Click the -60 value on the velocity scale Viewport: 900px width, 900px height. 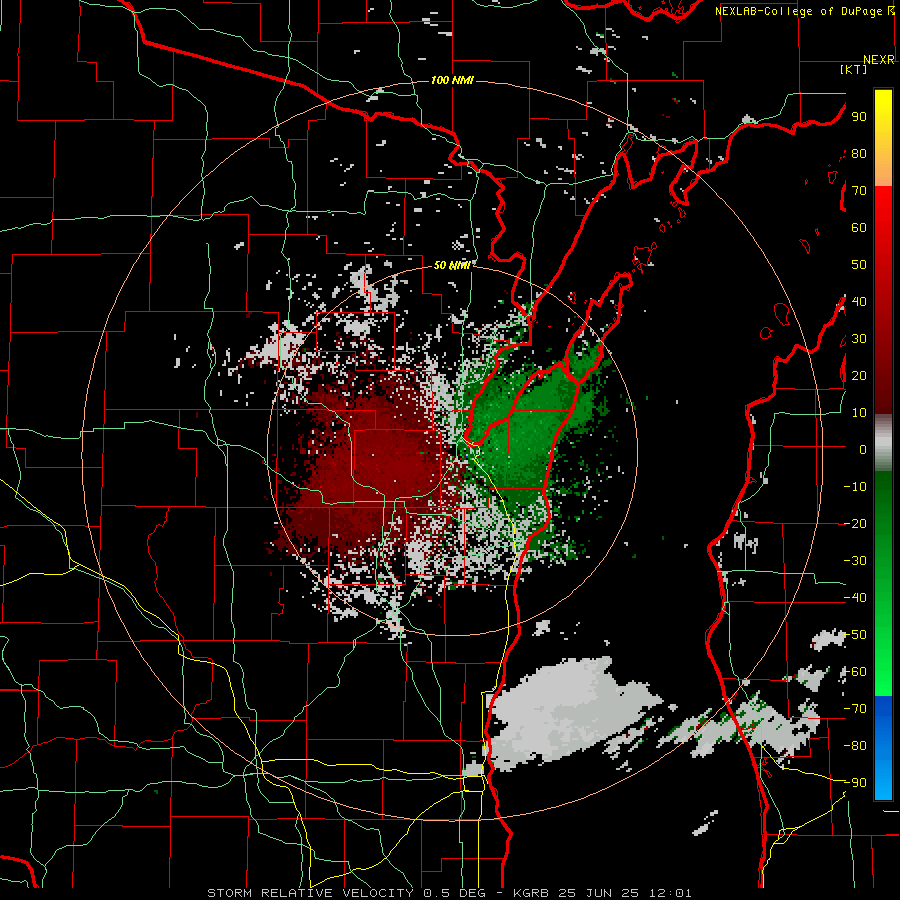[855, 672]
